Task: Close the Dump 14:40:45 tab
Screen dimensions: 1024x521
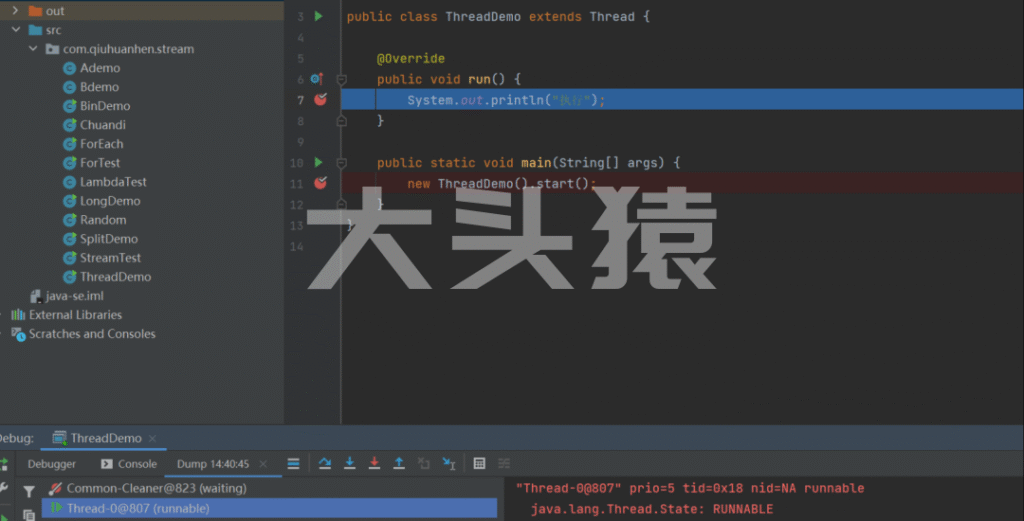Action: point(263,464)
